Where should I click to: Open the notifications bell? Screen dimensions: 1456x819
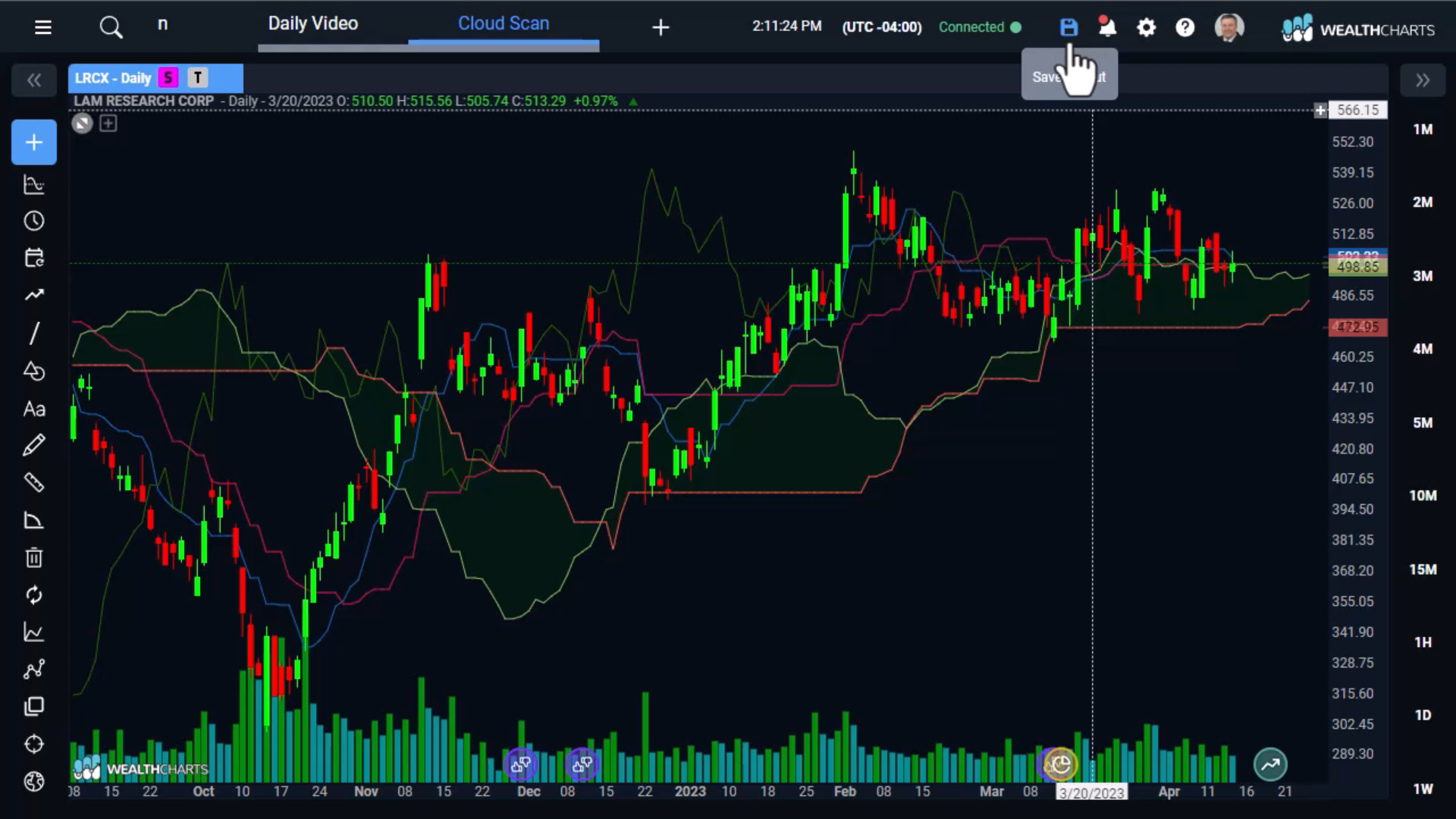click(1107, 27)
